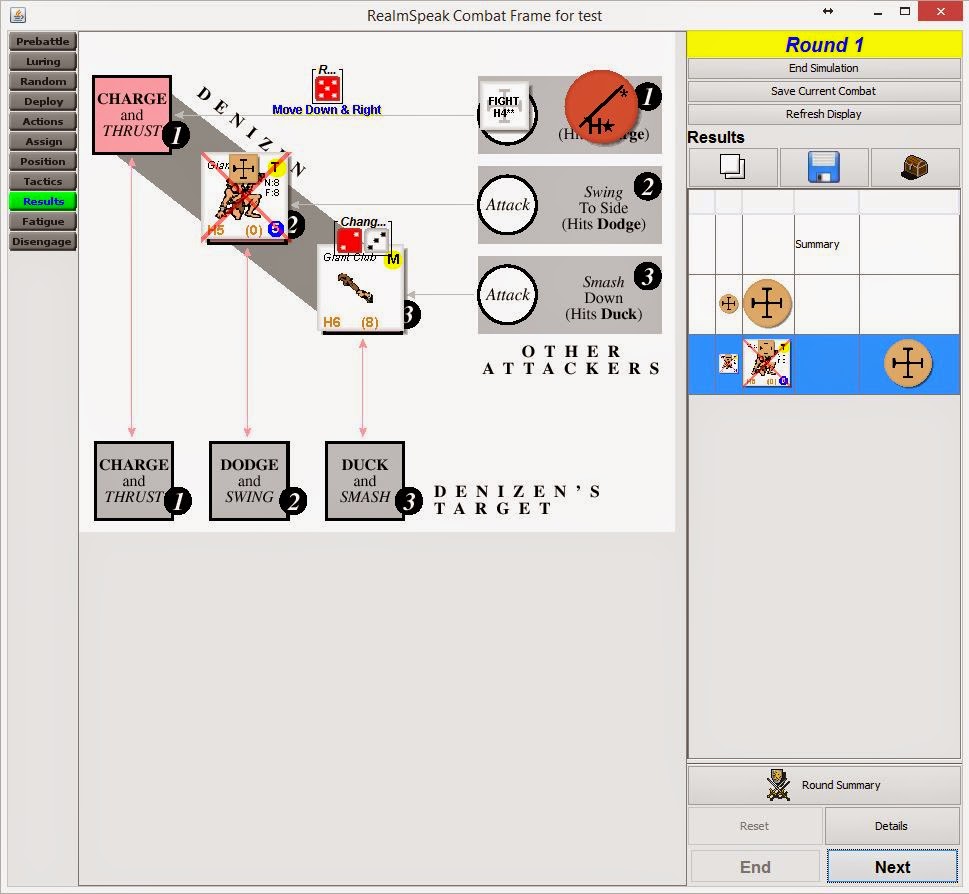The image size is (969, 894).
Task: Click the greyed Reset button
Action: (x=755, y=826)
